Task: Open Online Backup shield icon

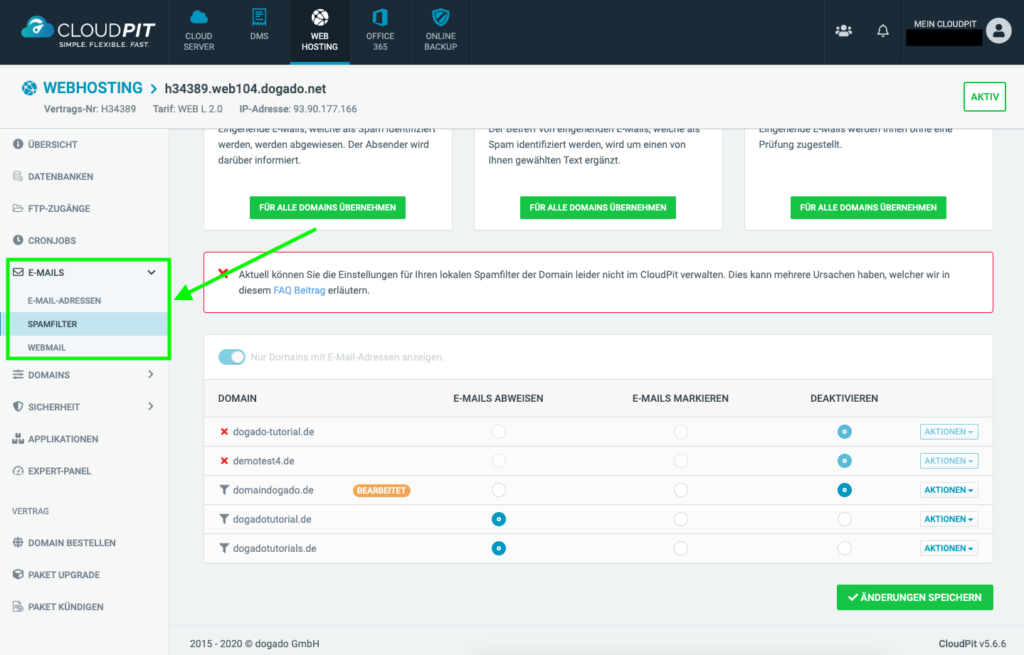Action: (x=440, y=18)
